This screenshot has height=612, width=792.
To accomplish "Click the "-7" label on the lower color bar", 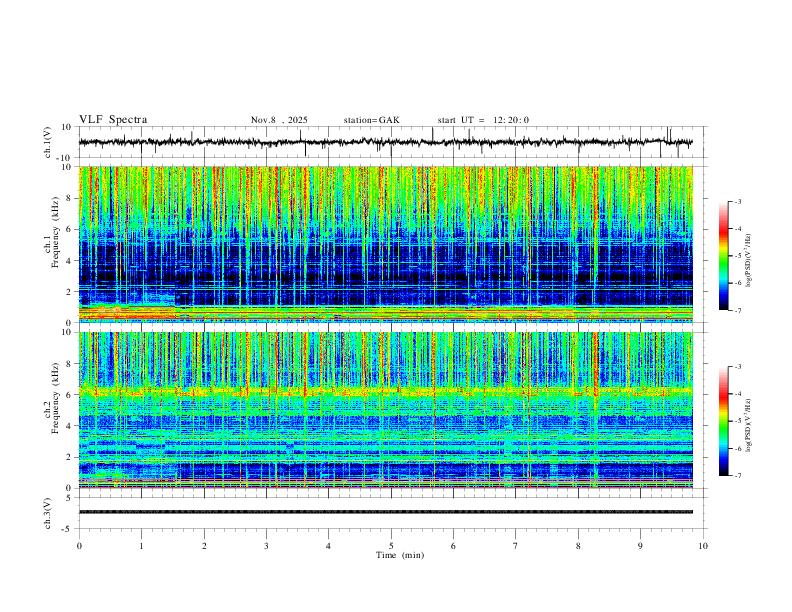I will pyautogui.click(x=738, y=476).
